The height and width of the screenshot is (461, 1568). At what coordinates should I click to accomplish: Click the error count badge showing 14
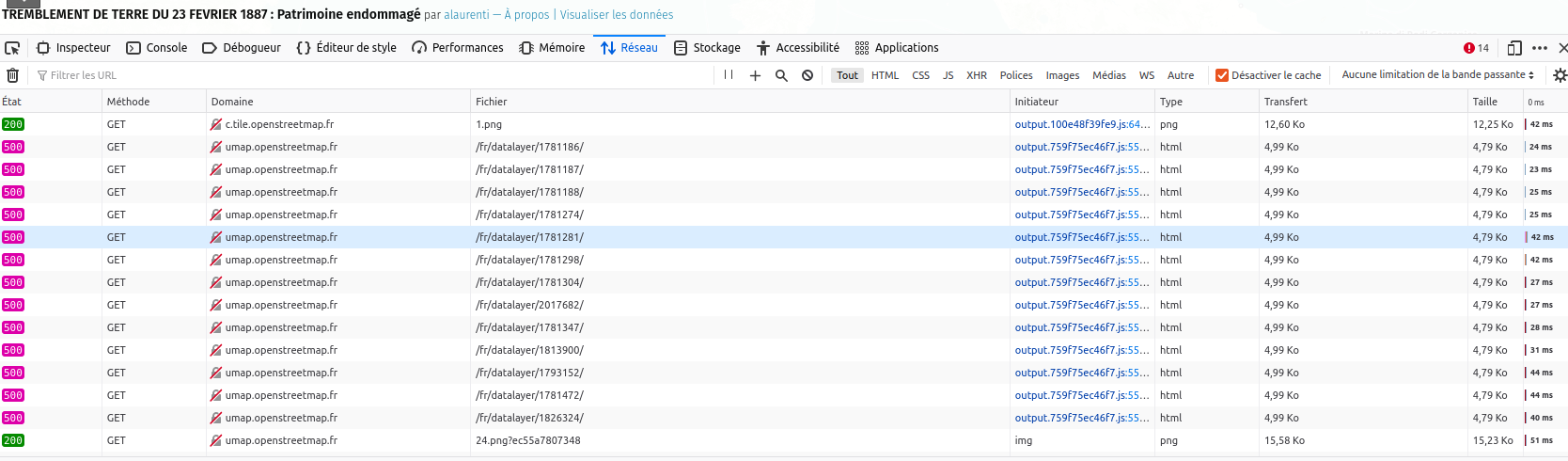(x=1476, y=48)
